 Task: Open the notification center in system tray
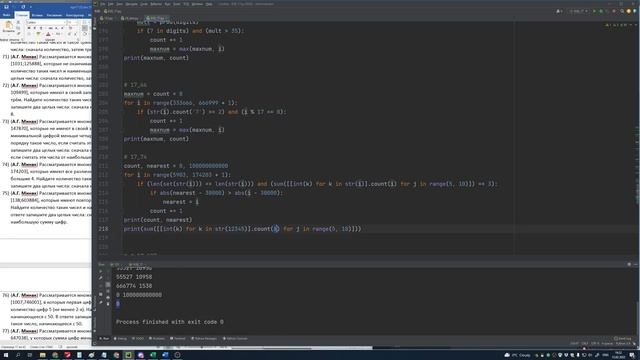click(632, 355)
